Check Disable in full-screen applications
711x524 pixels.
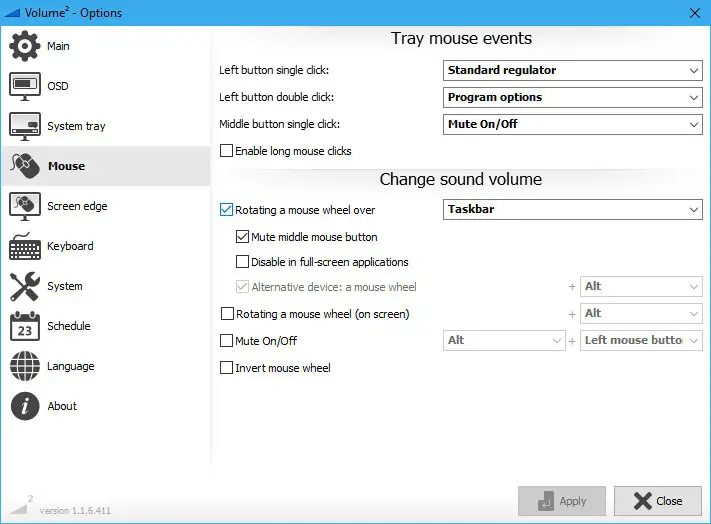pos(242,262)
